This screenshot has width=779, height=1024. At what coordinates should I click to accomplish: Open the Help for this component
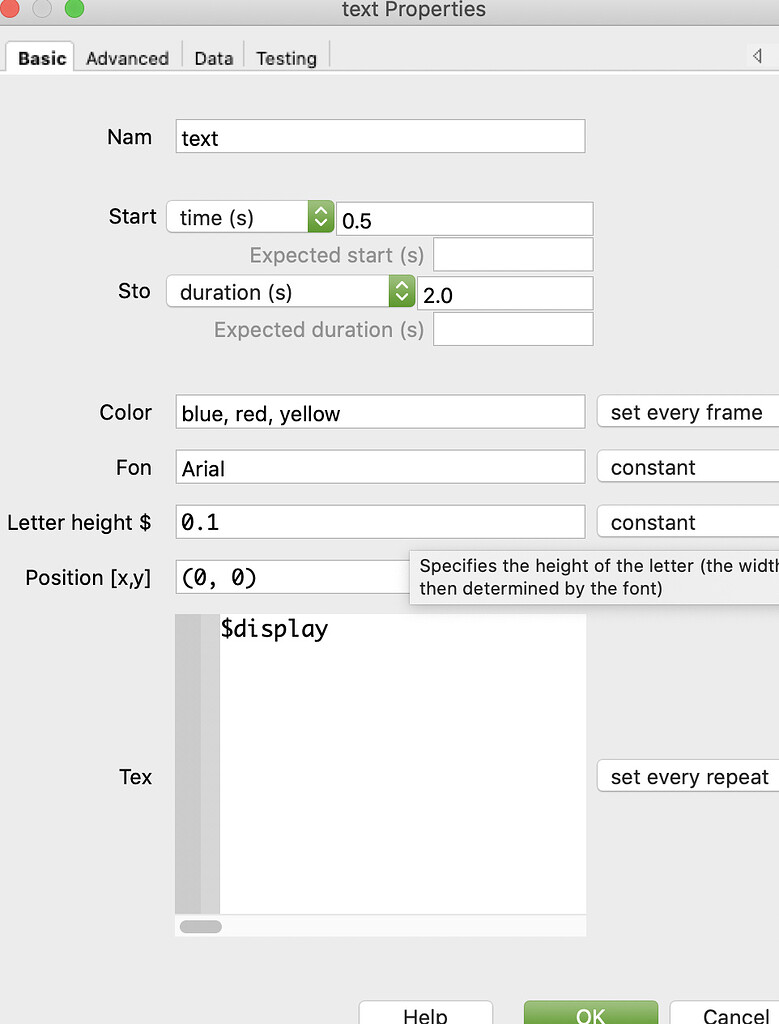point(426,1014)
